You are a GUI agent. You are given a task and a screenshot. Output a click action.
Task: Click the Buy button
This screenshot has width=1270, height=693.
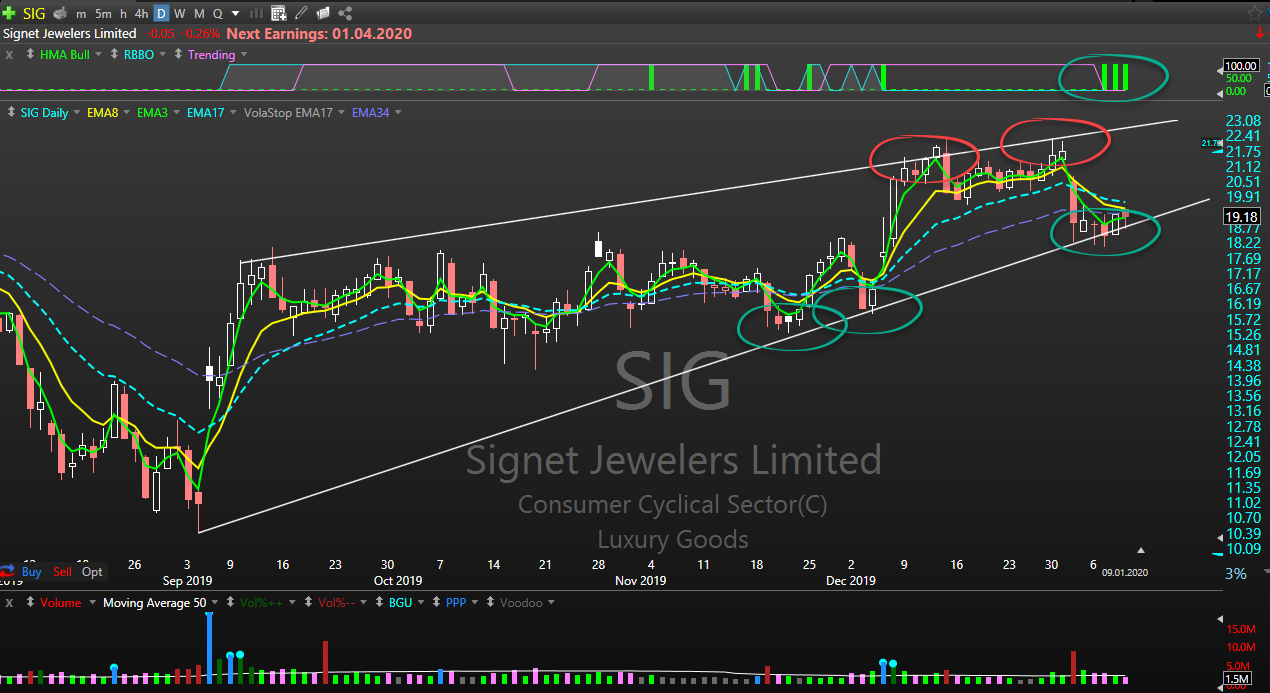click(x=31, y=572)
